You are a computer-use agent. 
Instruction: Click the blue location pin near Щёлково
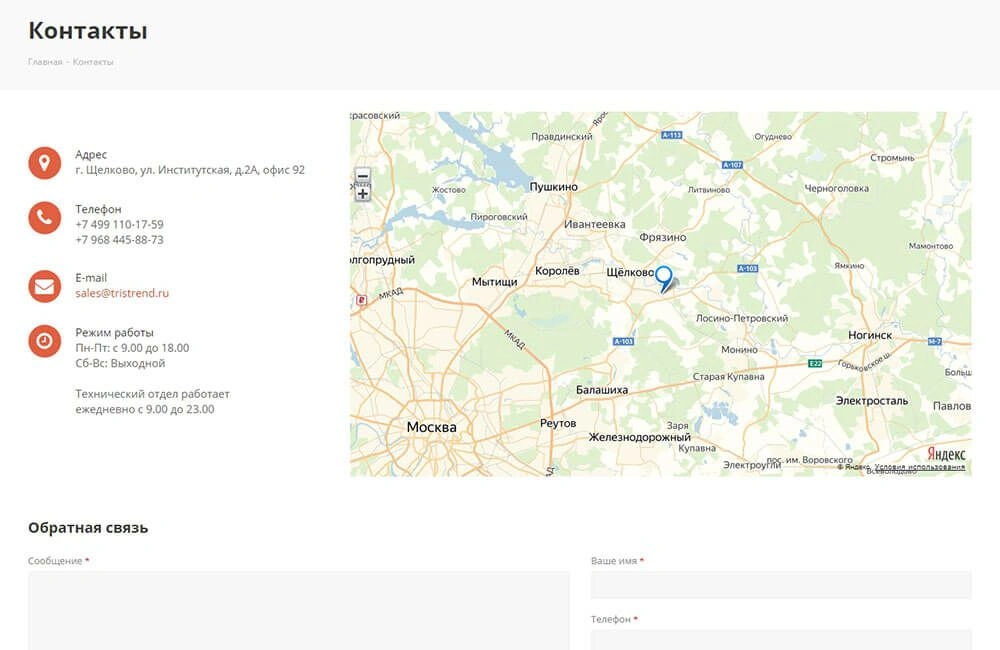coord(663,277)
